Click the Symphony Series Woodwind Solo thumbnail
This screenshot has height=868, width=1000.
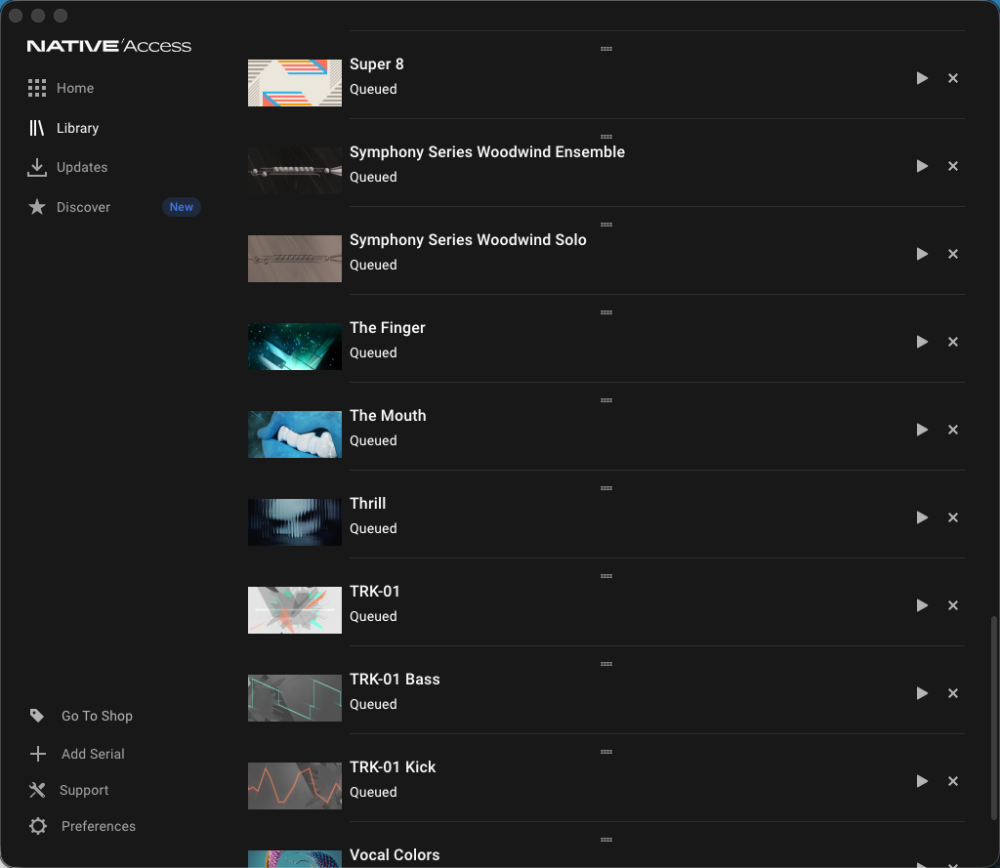click(295, 259)
